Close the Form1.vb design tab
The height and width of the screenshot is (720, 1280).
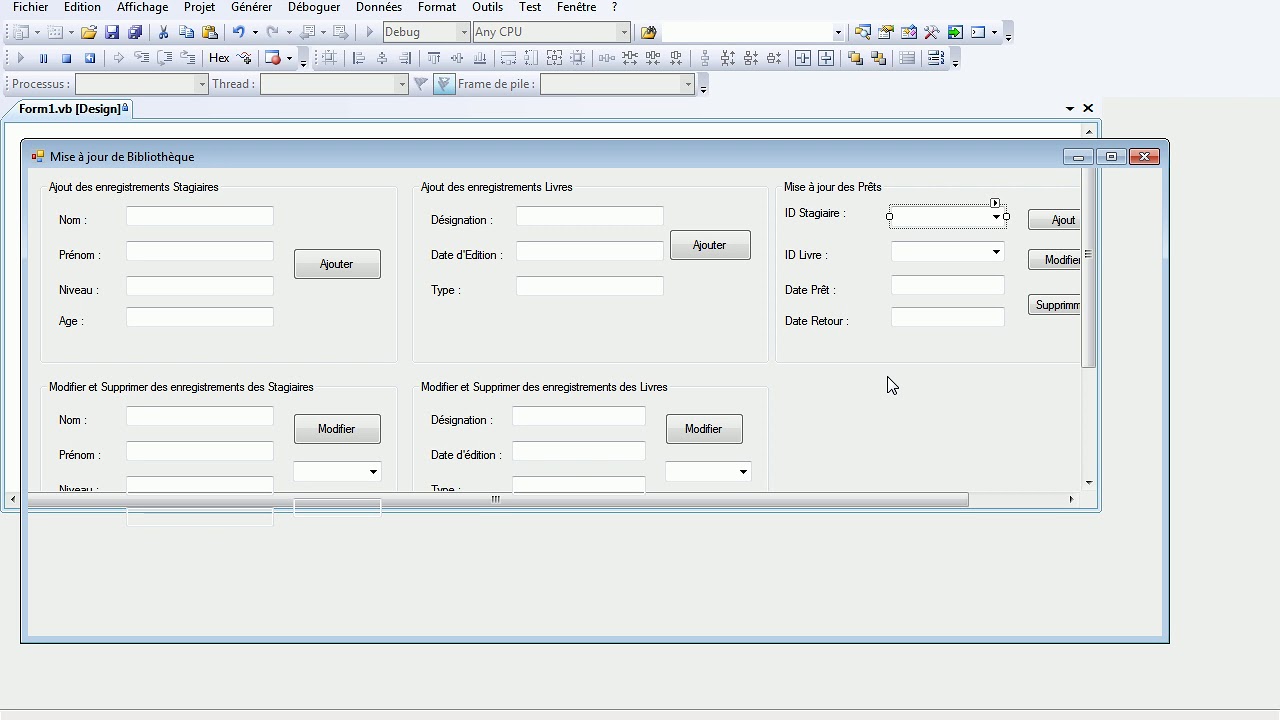[x=1088, y=108]
